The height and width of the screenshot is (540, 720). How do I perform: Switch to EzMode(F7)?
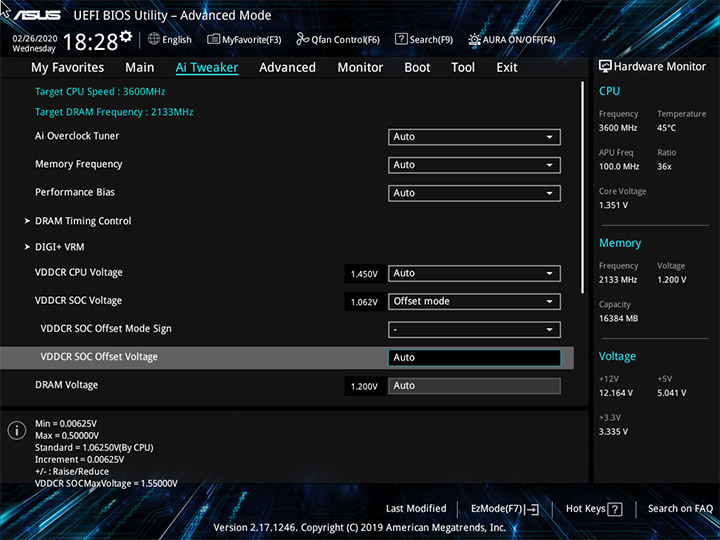coord(505,509)
